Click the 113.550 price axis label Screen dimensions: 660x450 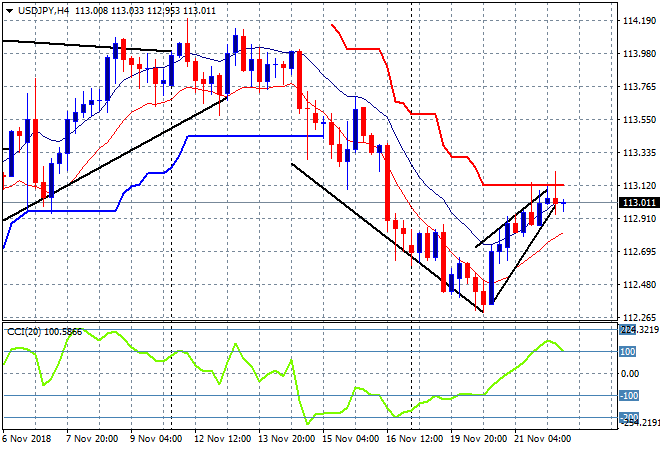pyautogui.click(x=639, y=120)
